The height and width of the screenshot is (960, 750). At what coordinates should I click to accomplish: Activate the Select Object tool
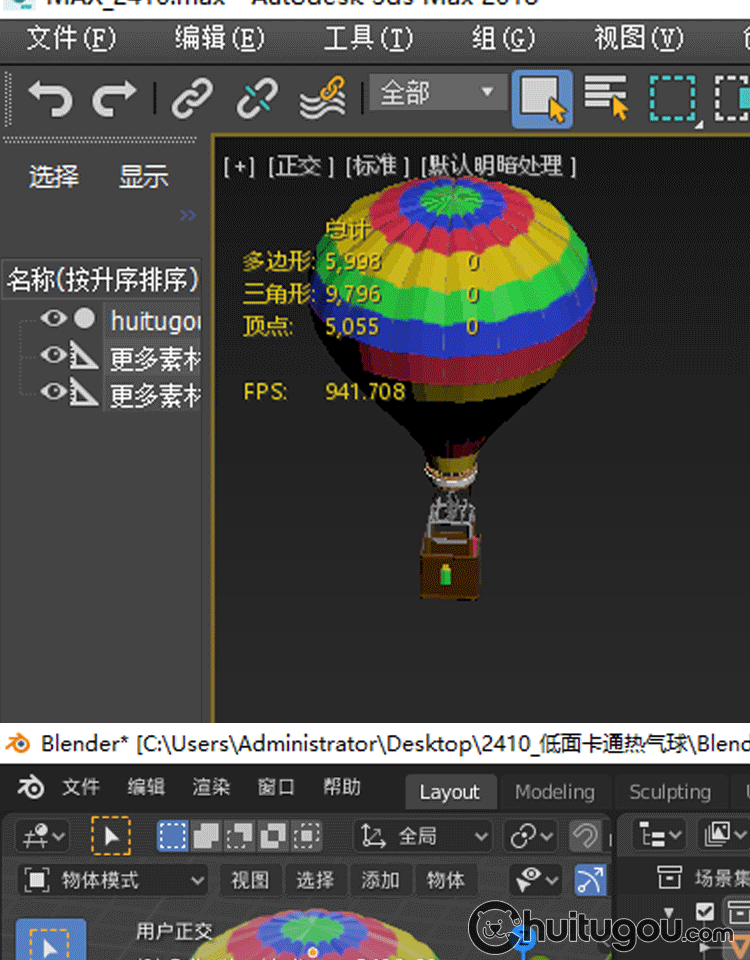coord(542,98)
